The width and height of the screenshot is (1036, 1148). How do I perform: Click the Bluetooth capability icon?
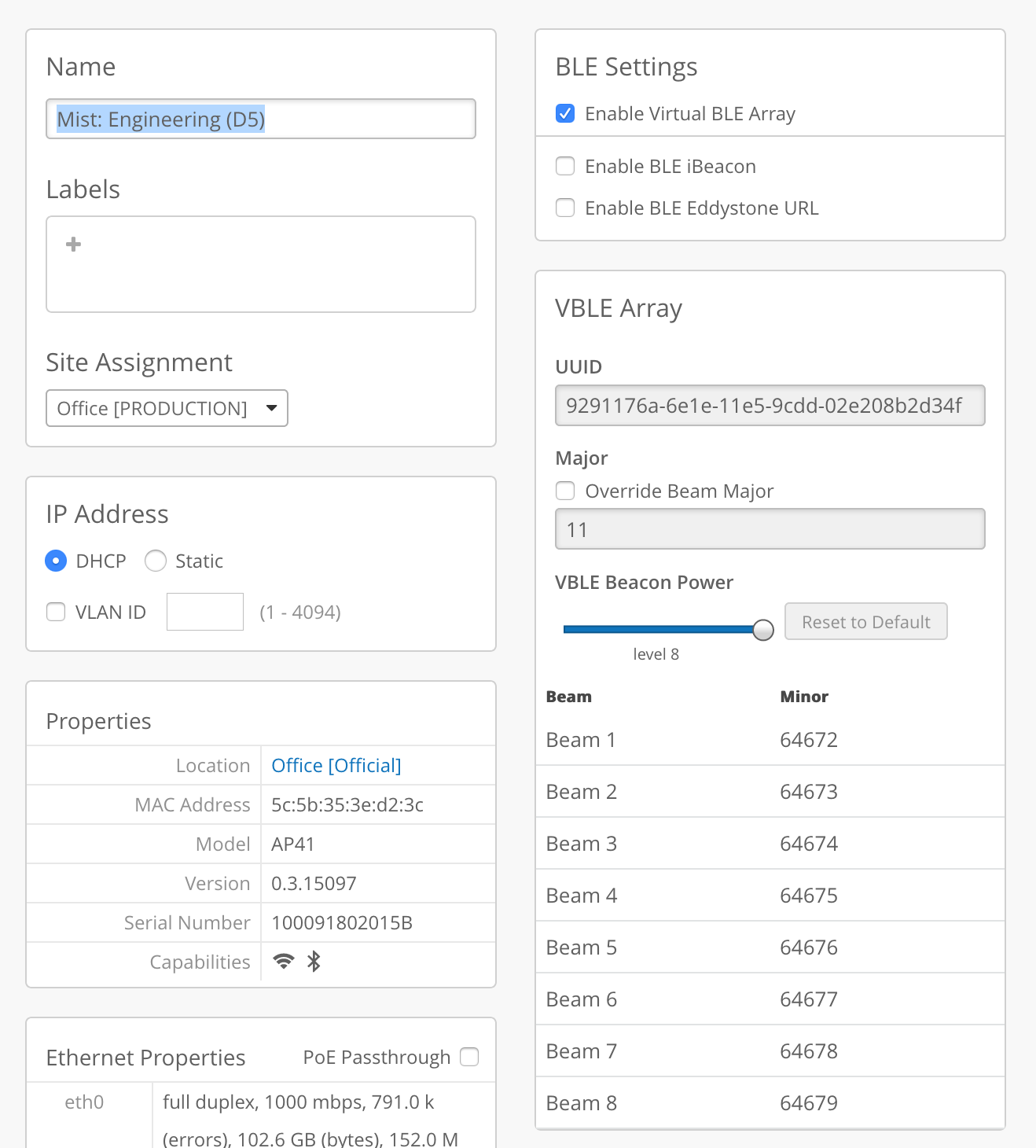[314, 961]
